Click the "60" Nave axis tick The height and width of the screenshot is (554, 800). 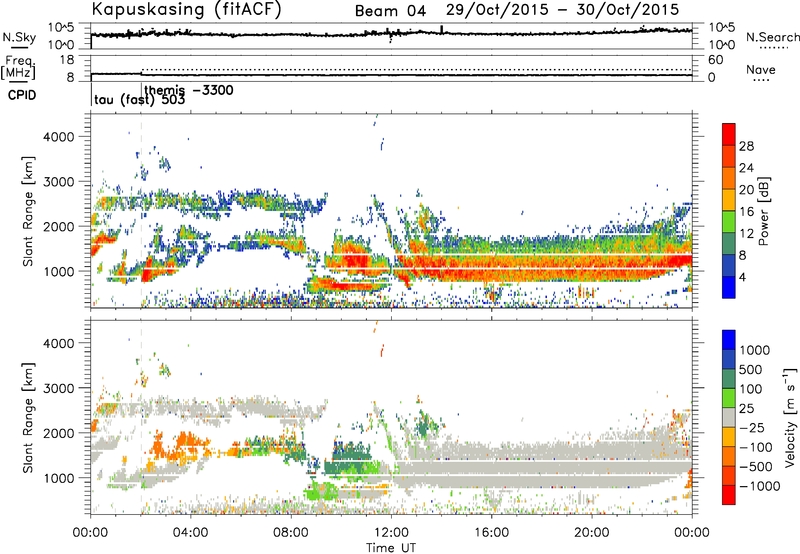tap(715, 60)
